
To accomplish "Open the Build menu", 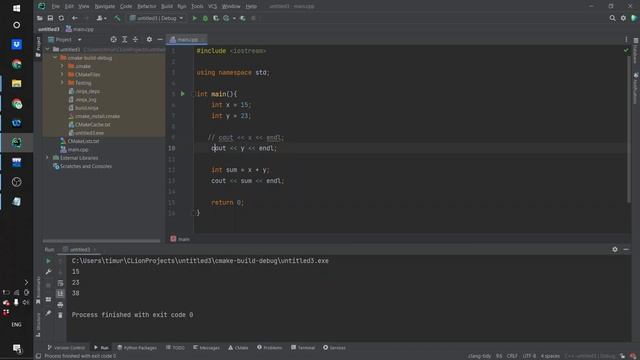I will pyautogui.click(x=167, y=7).
